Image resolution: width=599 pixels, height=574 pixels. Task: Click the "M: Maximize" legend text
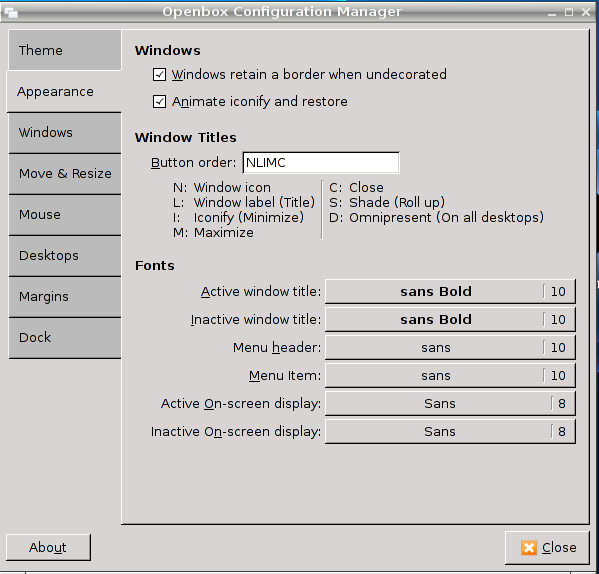pos(213,233)
